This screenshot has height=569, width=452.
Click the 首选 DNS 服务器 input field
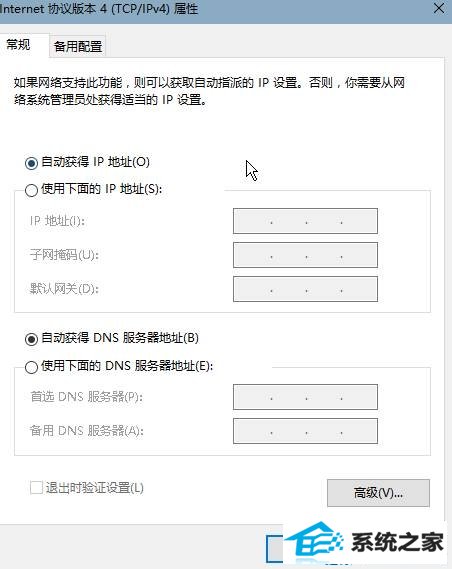[305, 397]
